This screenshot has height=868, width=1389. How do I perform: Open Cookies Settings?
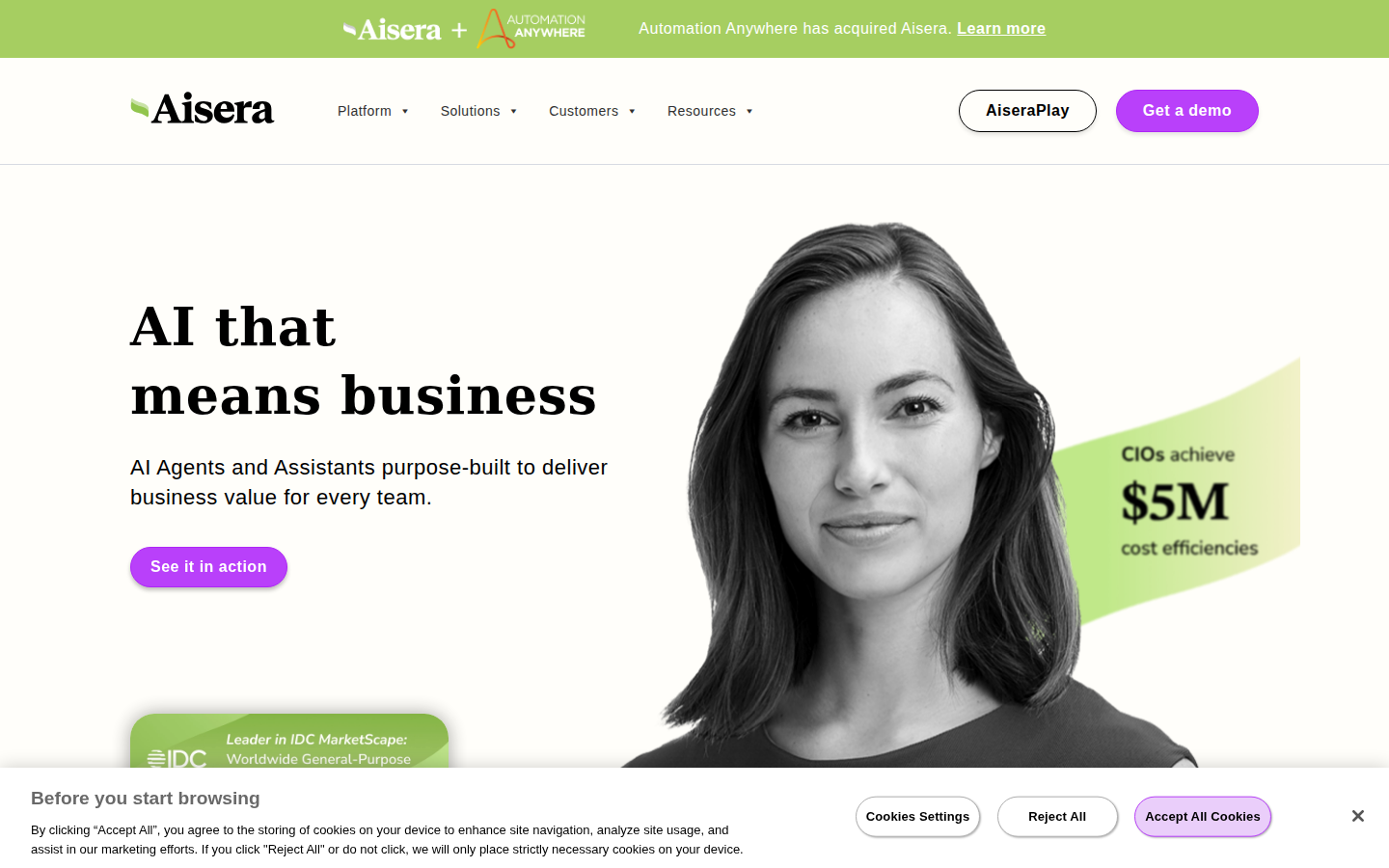(x=917, y=817)
